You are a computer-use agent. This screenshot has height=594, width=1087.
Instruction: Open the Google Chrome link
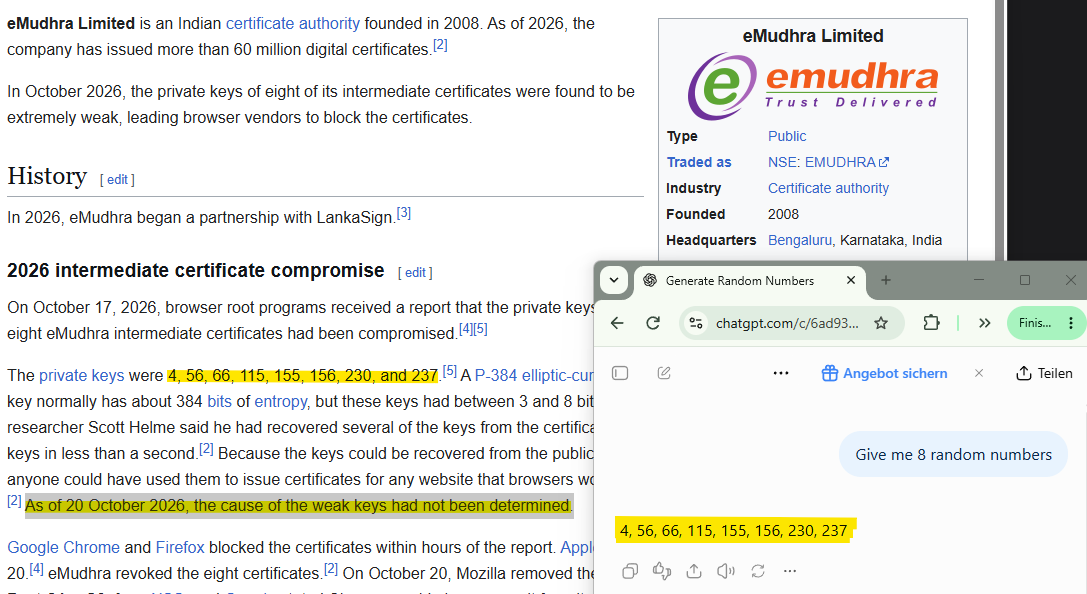(x=63, y=548)
